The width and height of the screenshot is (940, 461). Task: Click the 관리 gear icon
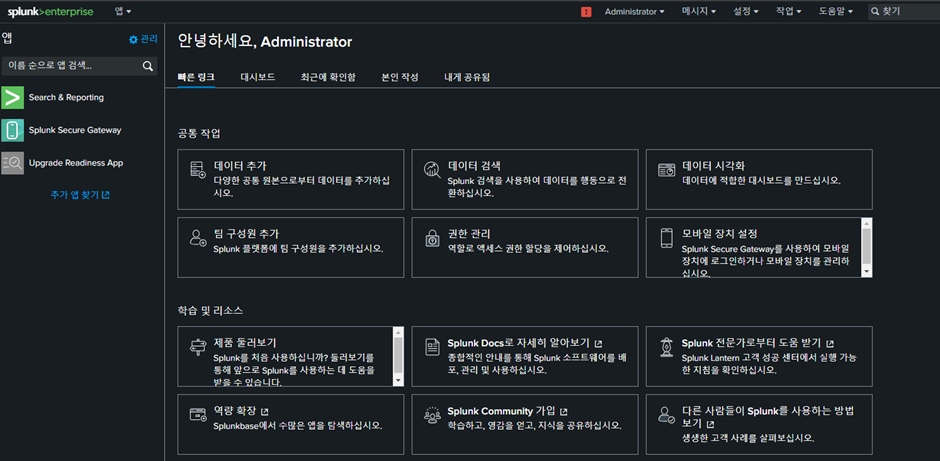pos(134,39)
